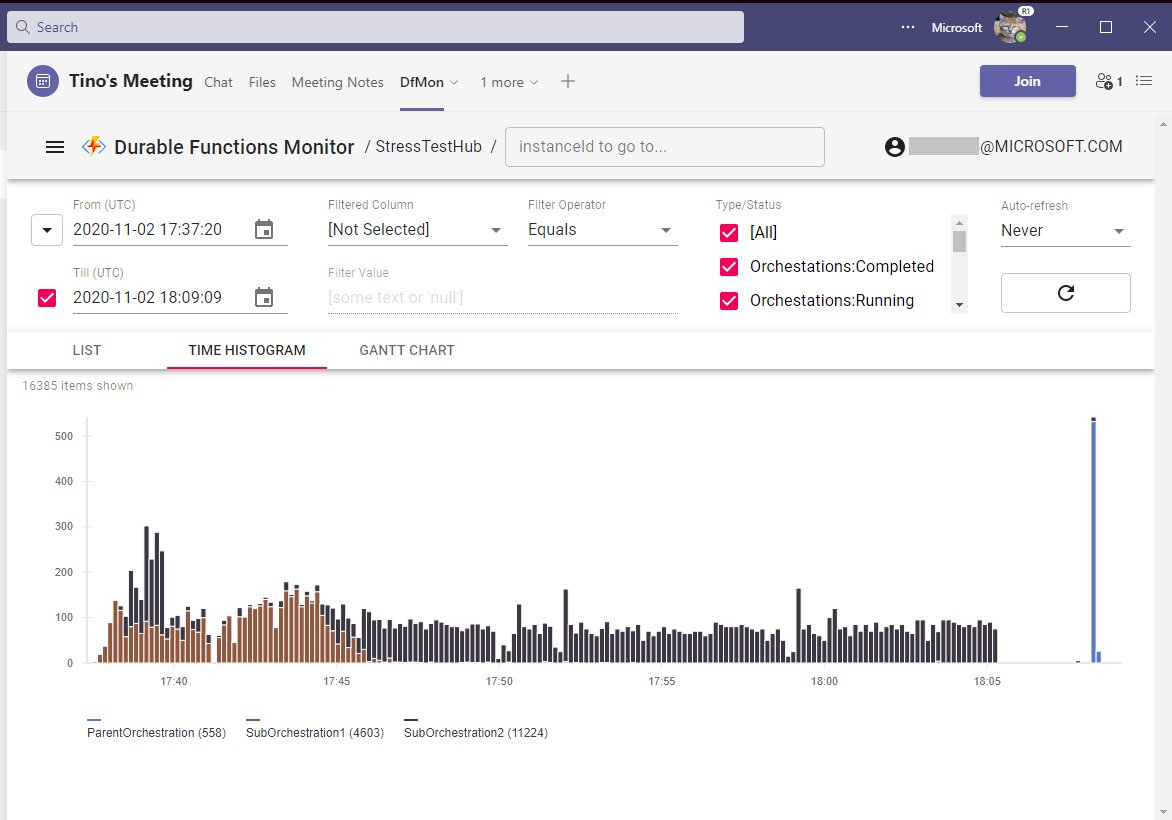Expand the 1 more tabs dropdown
The height and width of the screenshot is (820, 1172).
tap(509, 82)
